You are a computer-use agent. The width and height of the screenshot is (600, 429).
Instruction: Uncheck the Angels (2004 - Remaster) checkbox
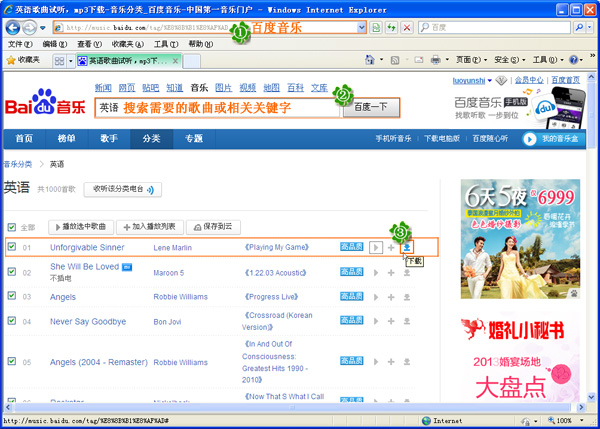click(x=12, y=361)
